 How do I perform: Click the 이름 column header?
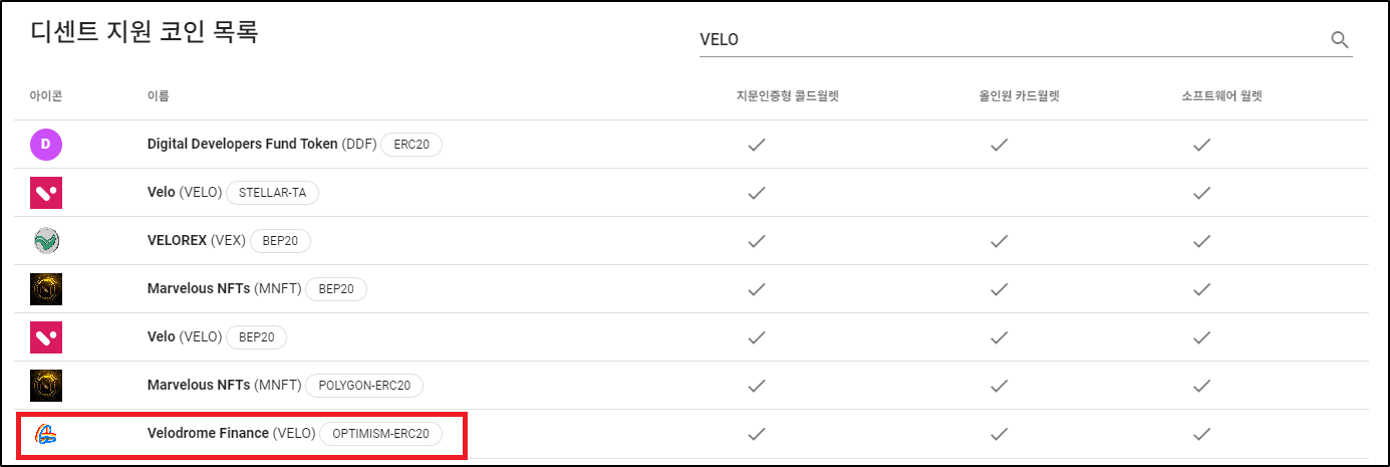(x=158, y=97)
